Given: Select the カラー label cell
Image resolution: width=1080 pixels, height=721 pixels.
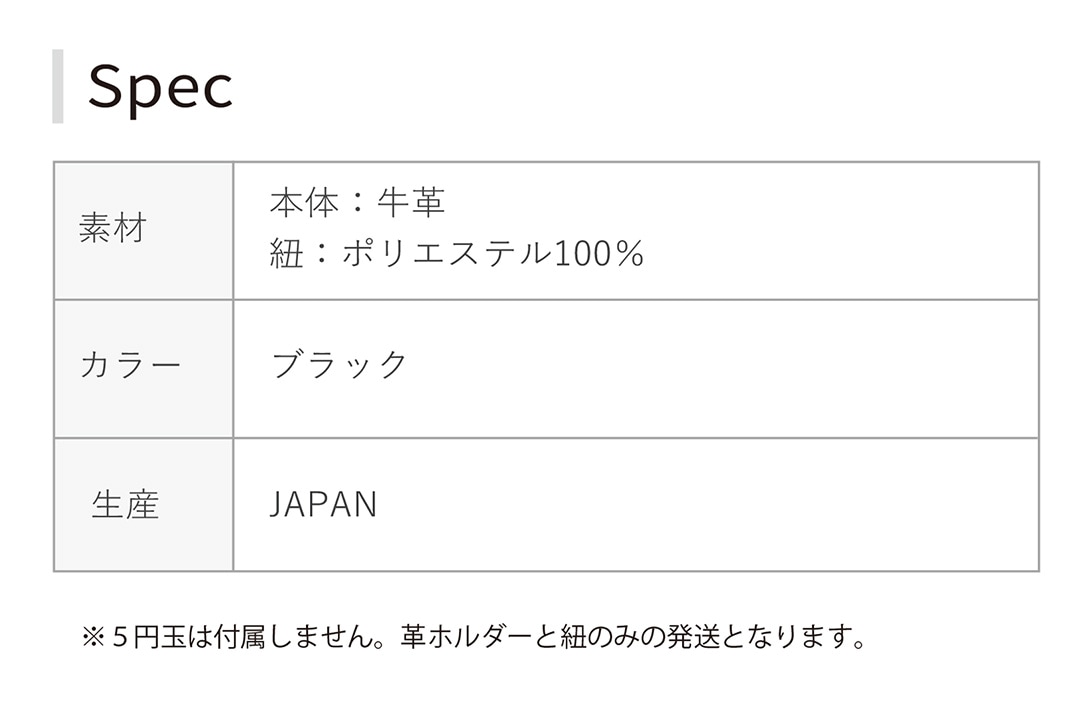Looking at the screenshot, I should click(x=130, y=364).
